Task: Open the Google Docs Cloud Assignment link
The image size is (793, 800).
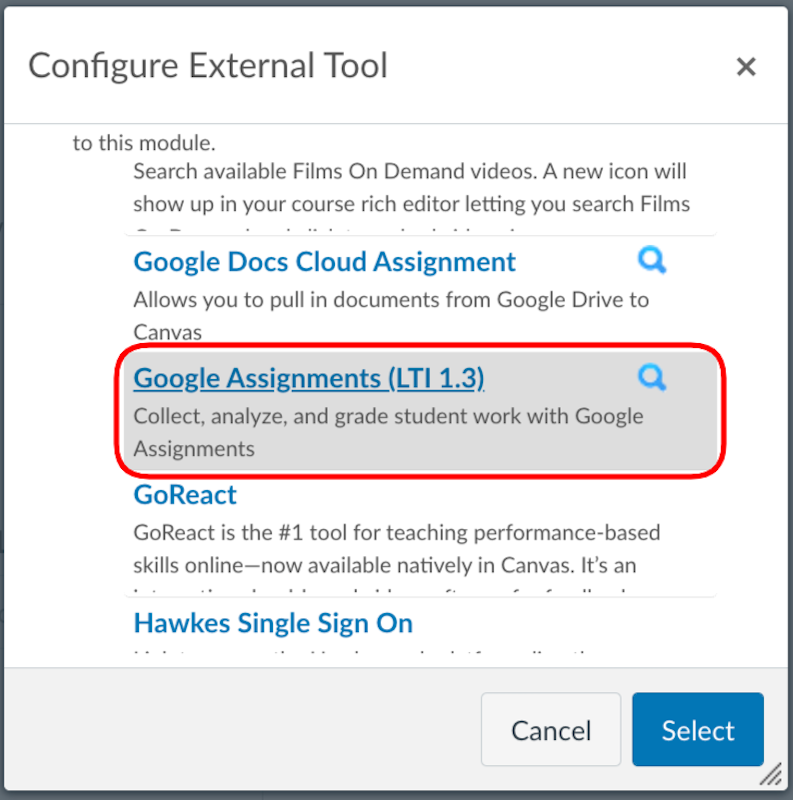Action: [x=324, y=262]
